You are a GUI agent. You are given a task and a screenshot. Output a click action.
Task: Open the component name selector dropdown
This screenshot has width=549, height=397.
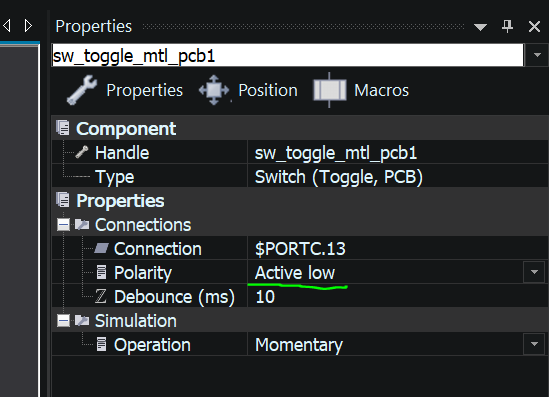pyautogui.click(x=537, y=55)
